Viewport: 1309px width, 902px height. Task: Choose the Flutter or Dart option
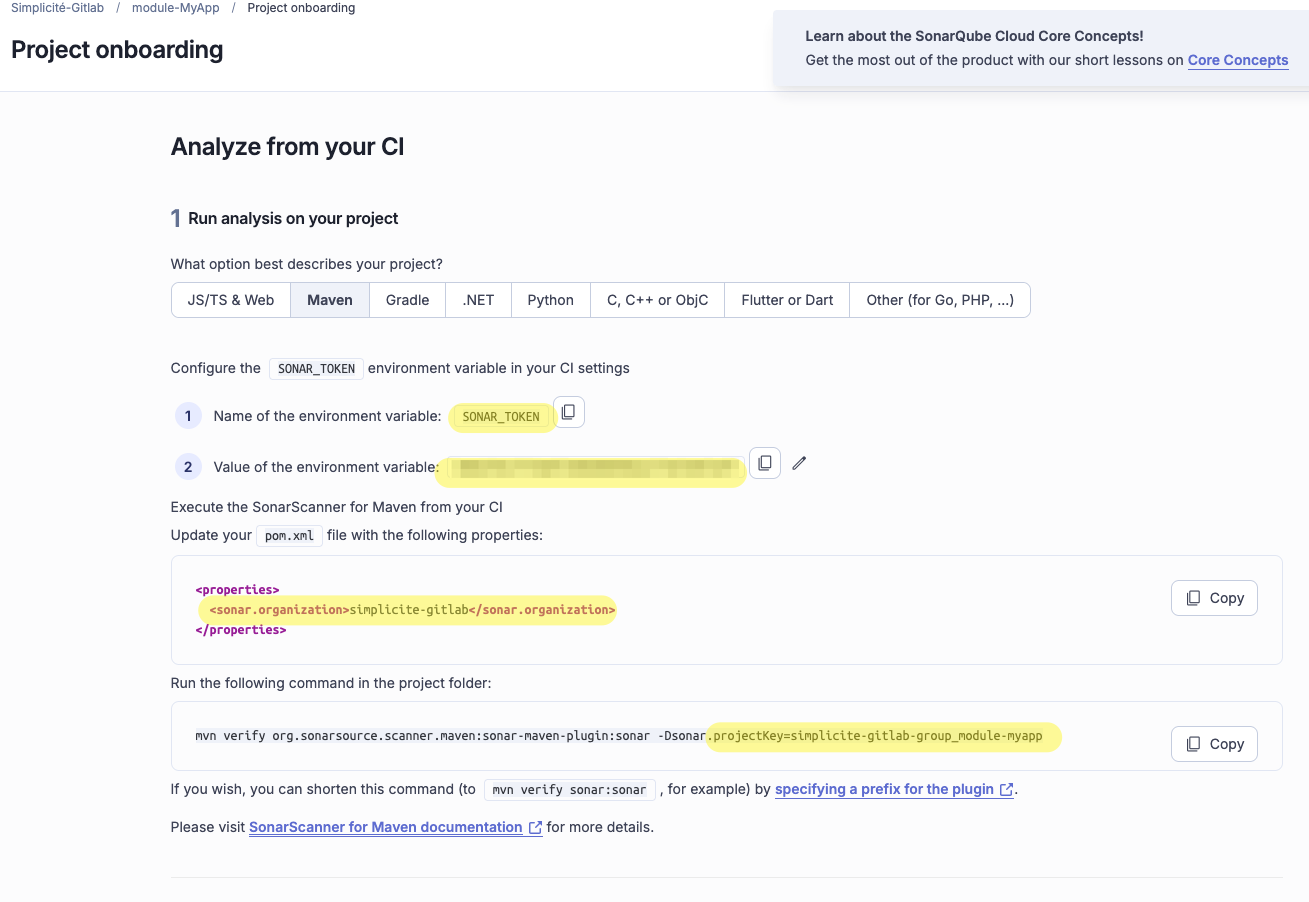point(787,300)
